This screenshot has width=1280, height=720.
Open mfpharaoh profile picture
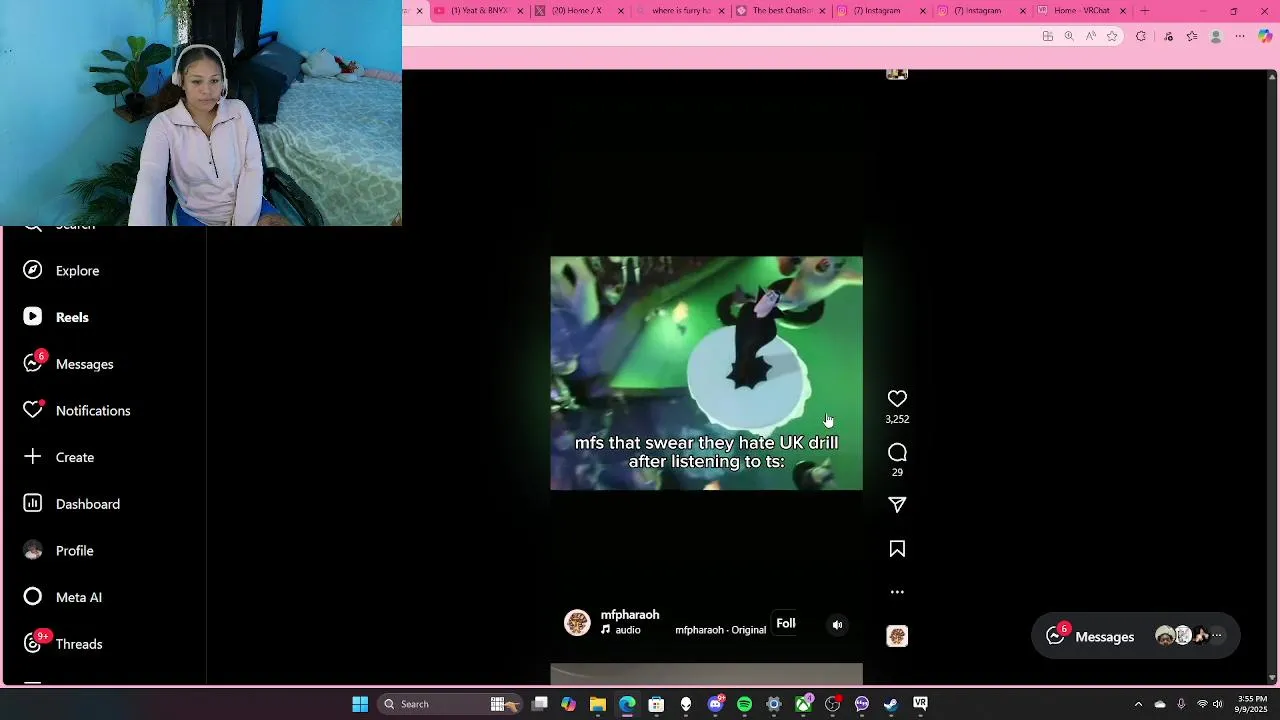pyautogui.click(x=577, y=623)
